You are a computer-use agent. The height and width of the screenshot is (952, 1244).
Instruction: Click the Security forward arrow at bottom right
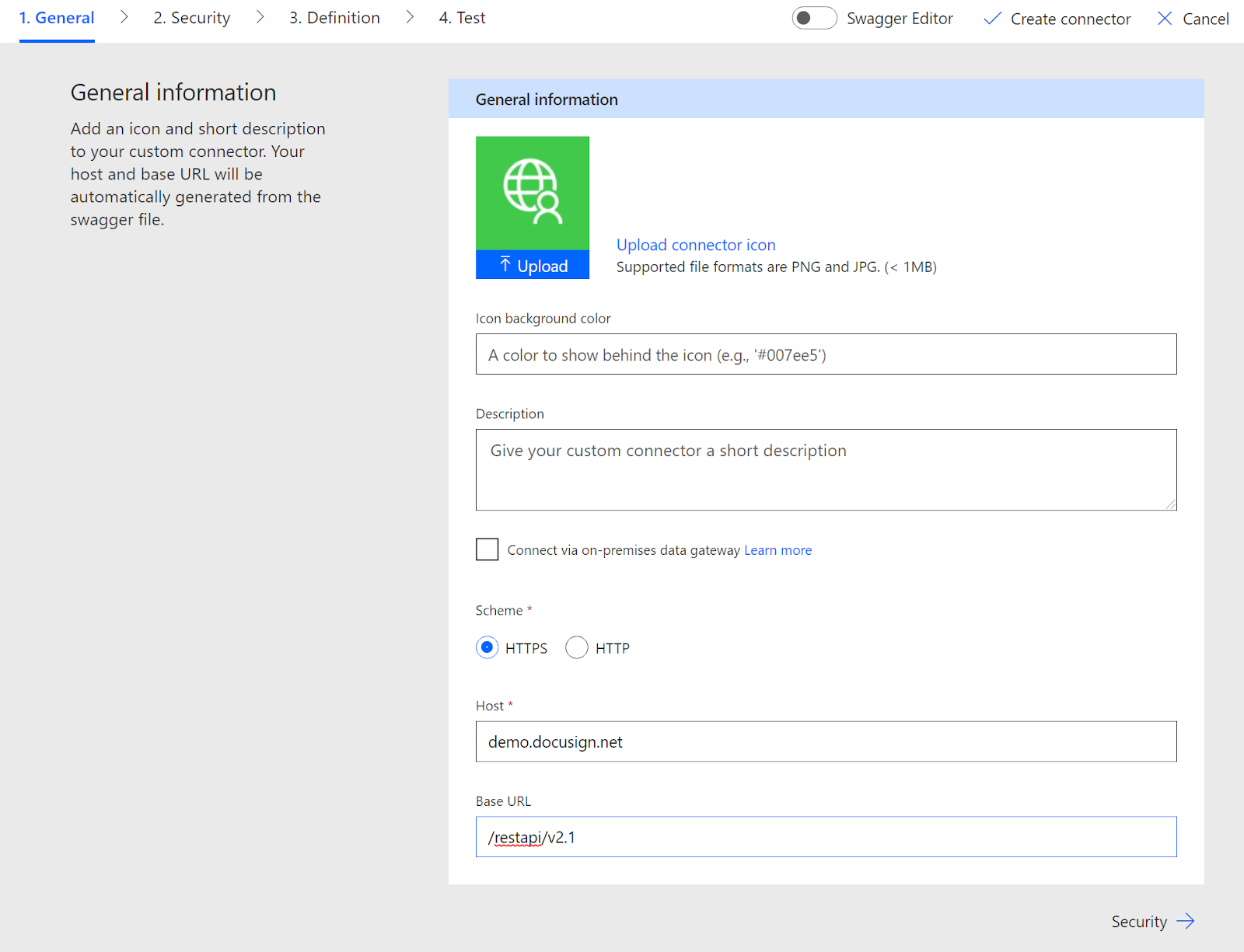coord(1185,921)
